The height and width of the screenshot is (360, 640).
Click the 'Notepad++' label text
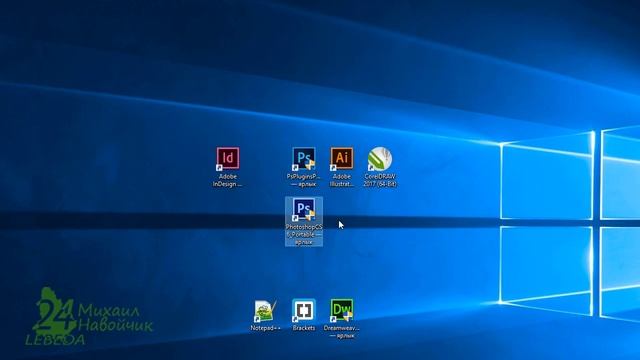click(266, 328)
